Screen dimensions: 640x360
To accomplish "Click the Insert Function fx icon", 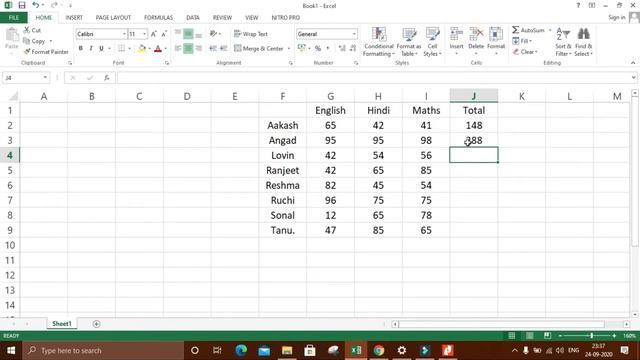I will click(107, 78).
